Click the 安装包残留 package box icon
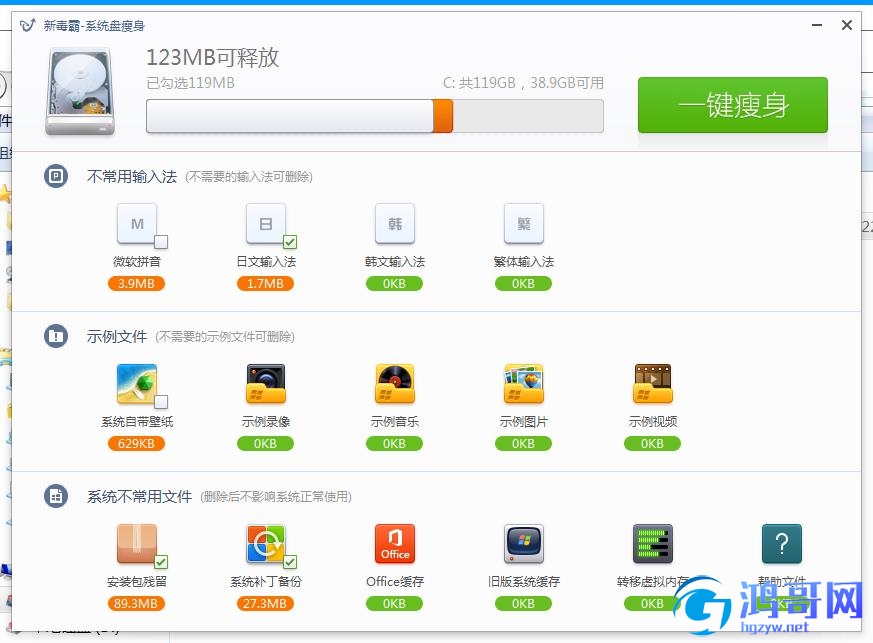This screenshot has height=643, width=873. pos(136,543)
